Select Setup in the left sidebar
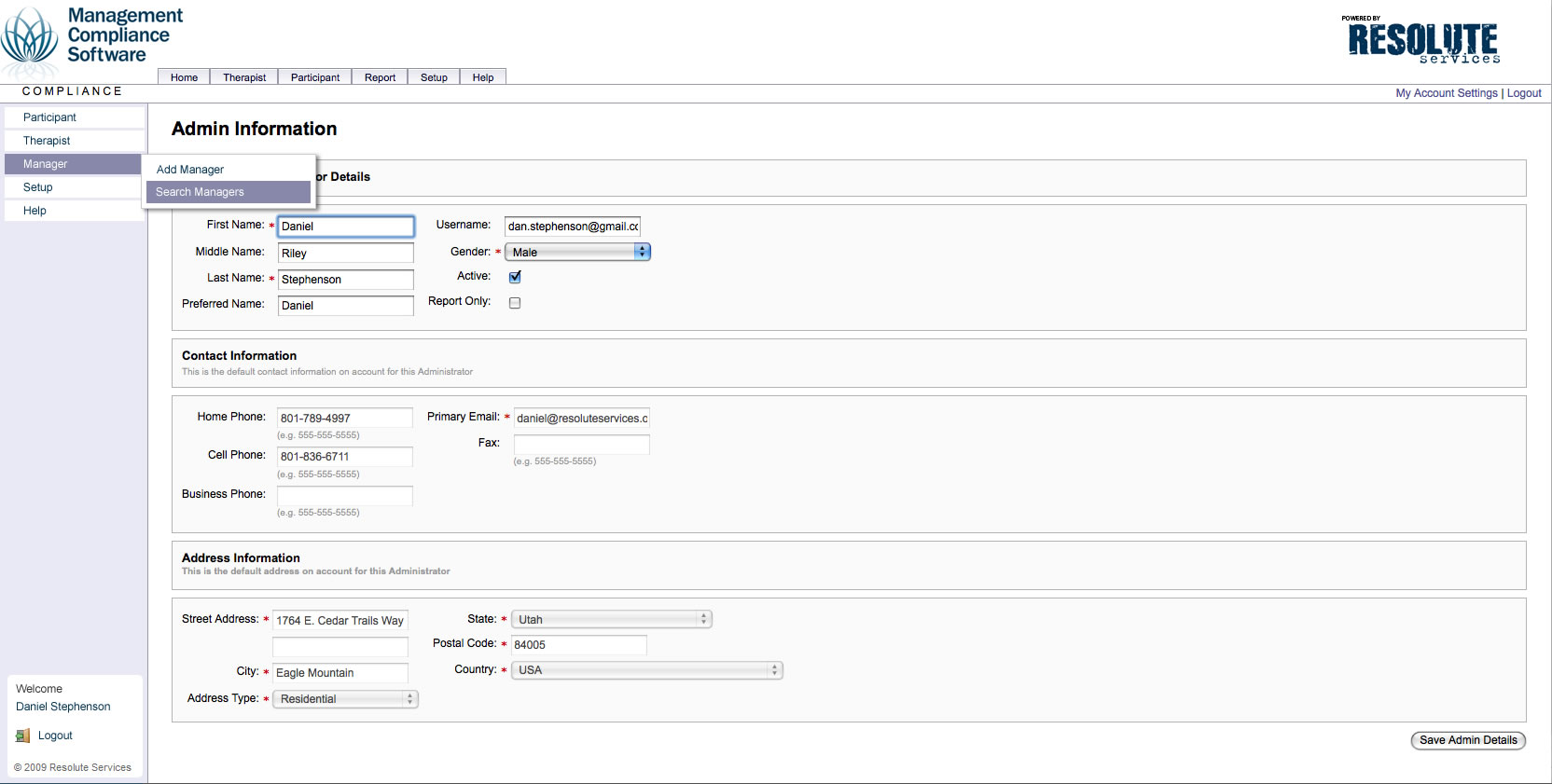The width and height of the screenshot is (1552, 784). pyautogui.click(x=74, y=187)
